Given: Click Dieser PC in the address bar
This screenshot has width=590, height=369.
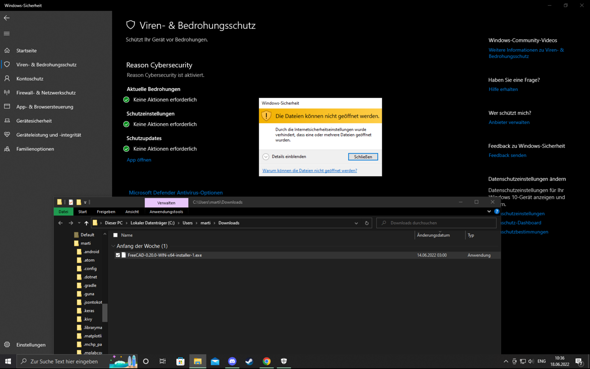Looking at the screenshot, I should click(114, 223).
